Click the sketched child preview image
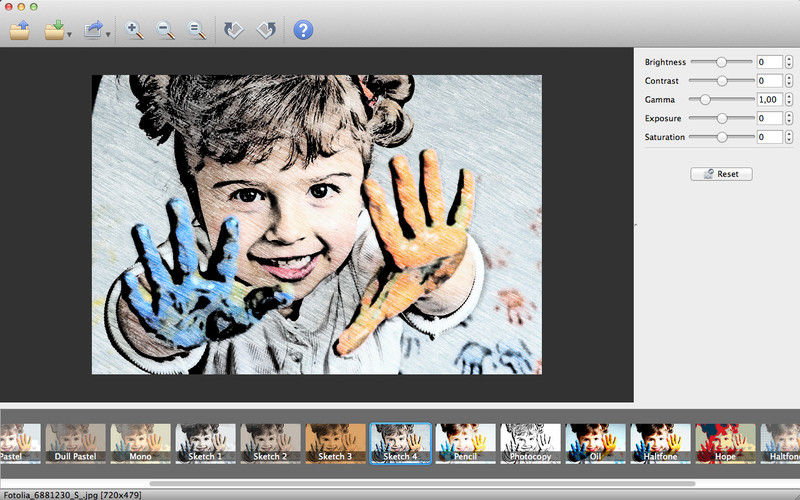This screenshot has height=500, width=800. (317, 224)
